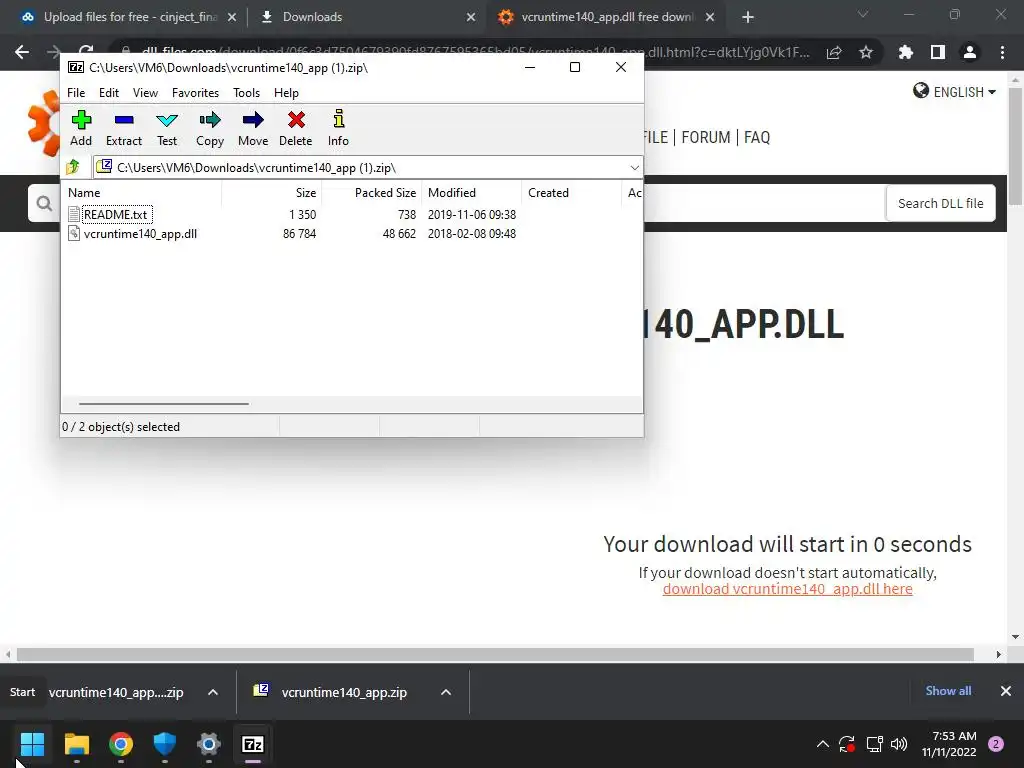Viewport: 1024px width, 768px height.
Task: Click the browser page horizontal scrollbar
Action: pyautogui.click(x=495, y=654)
